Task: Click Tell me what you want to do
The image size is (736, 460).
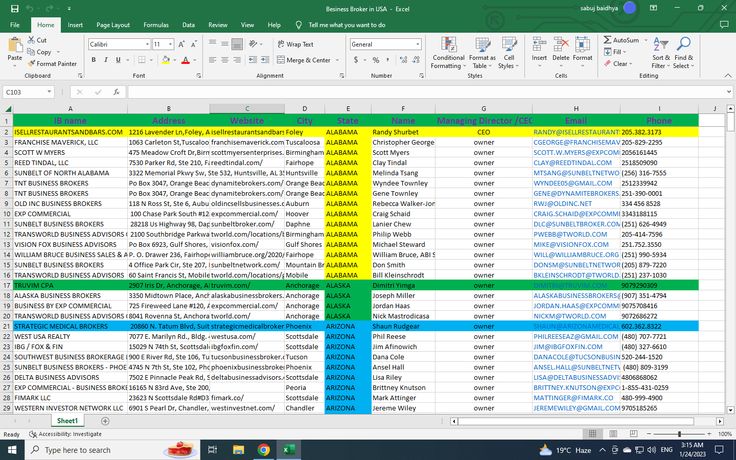Action: 346,25
